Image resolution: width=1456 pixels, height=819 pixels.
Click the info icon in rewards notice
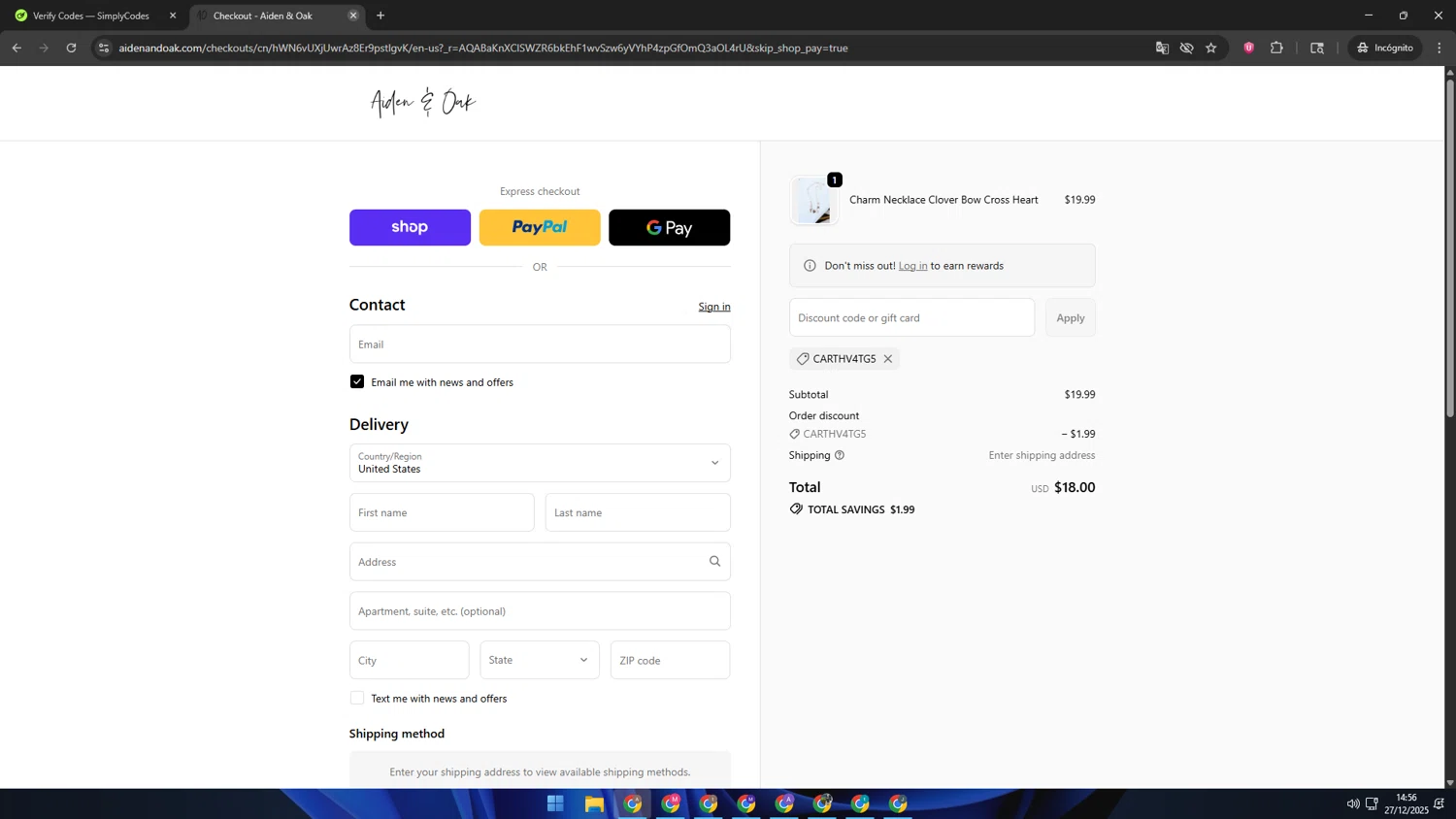tap(810, 266)
